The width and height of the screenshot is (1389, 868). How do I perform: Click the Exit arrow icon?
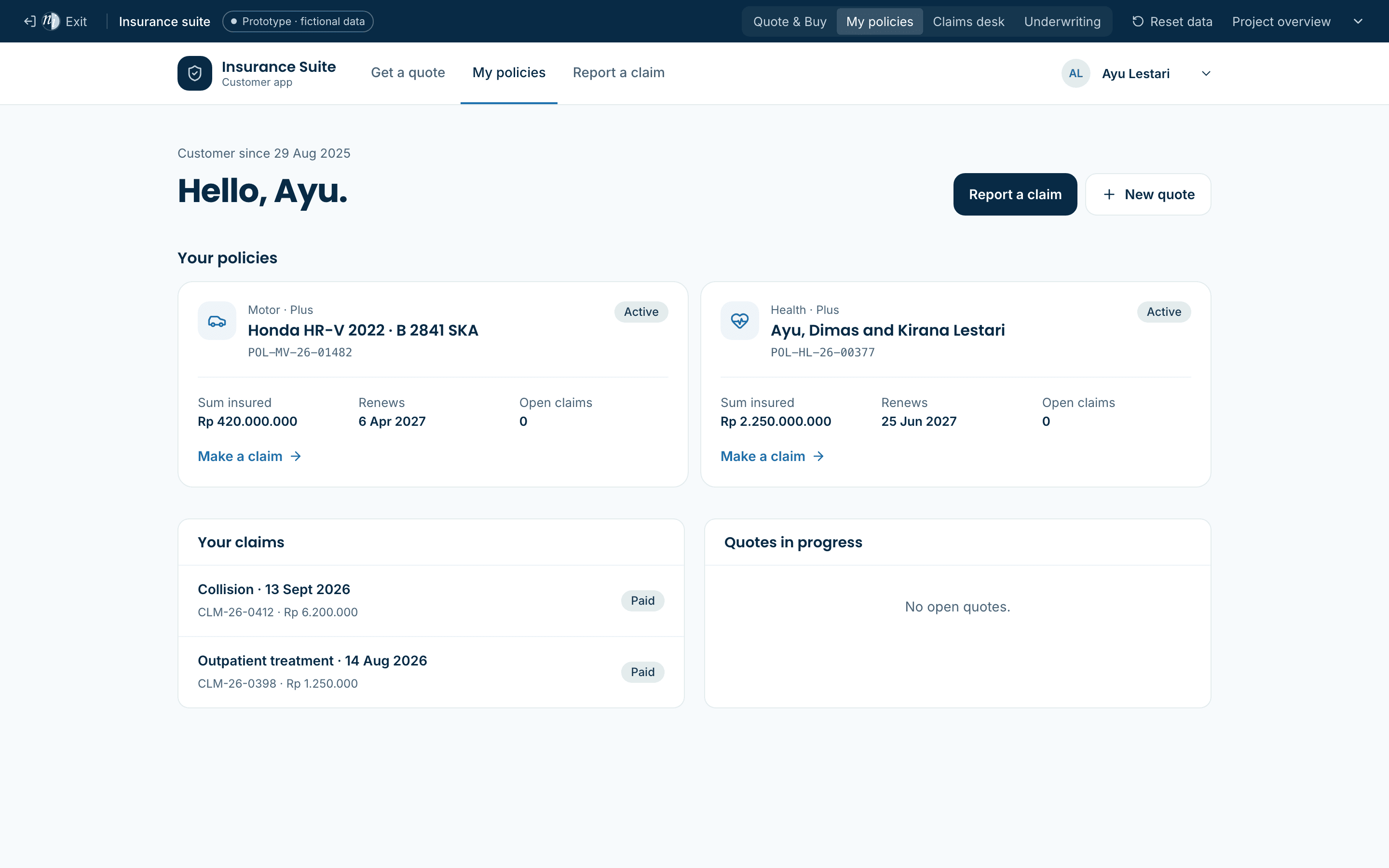tap(30, 21)
